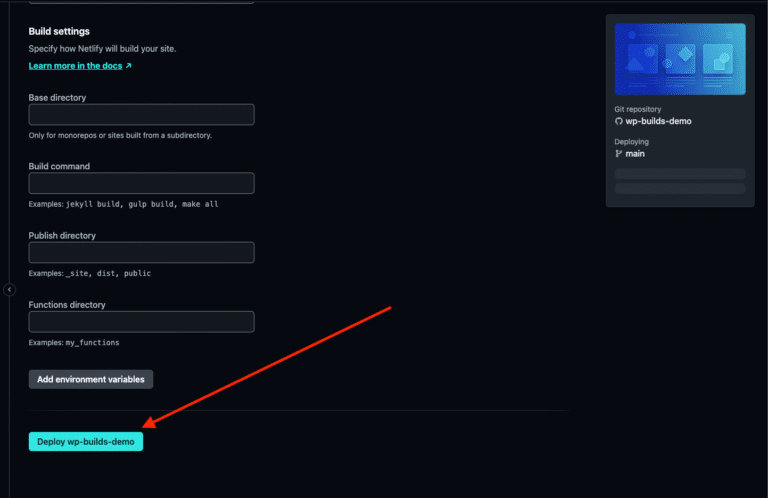Viewport: 768px width, 498px height.
Task: Click the first loading placeholder bar
Action: (x=680, y=174)
